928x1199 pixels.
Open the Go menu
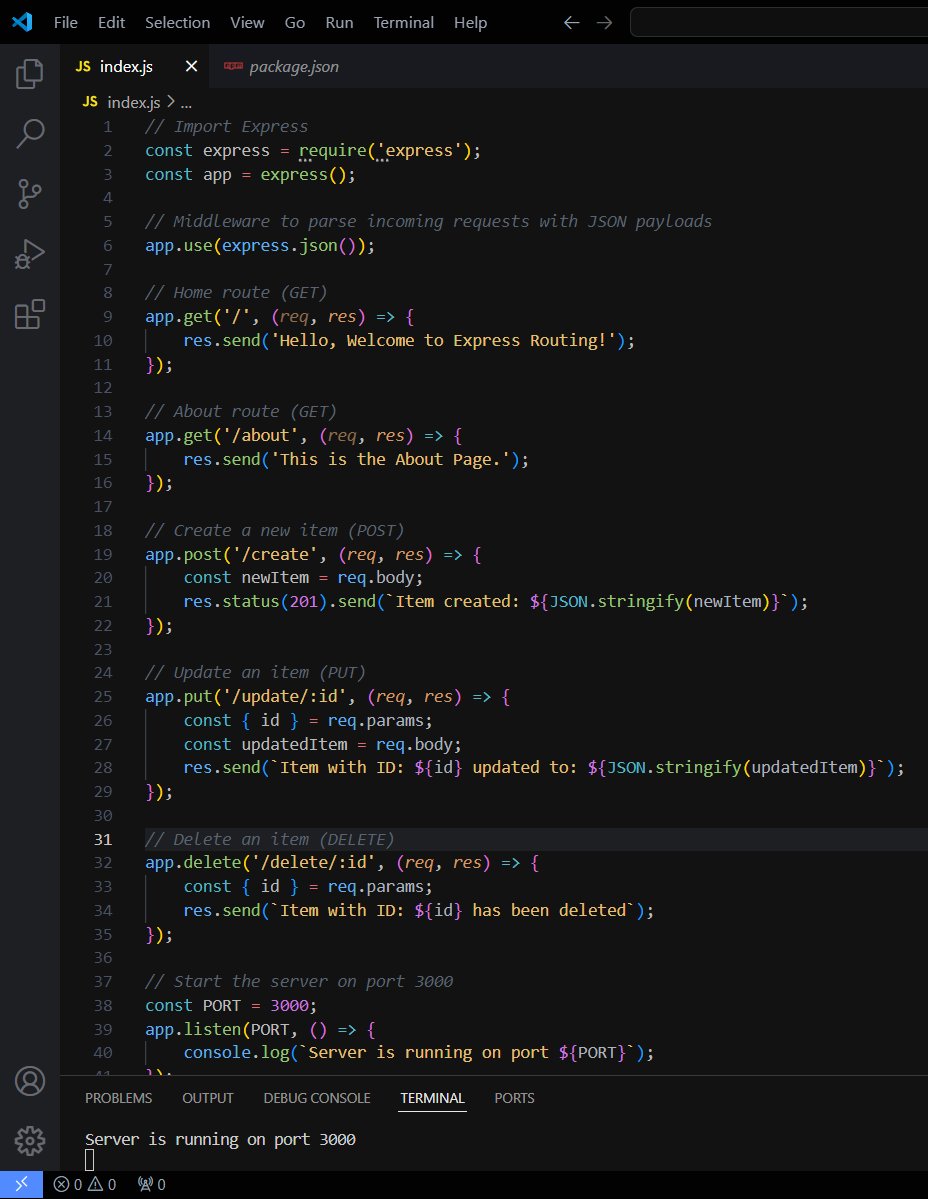[294, 23]
